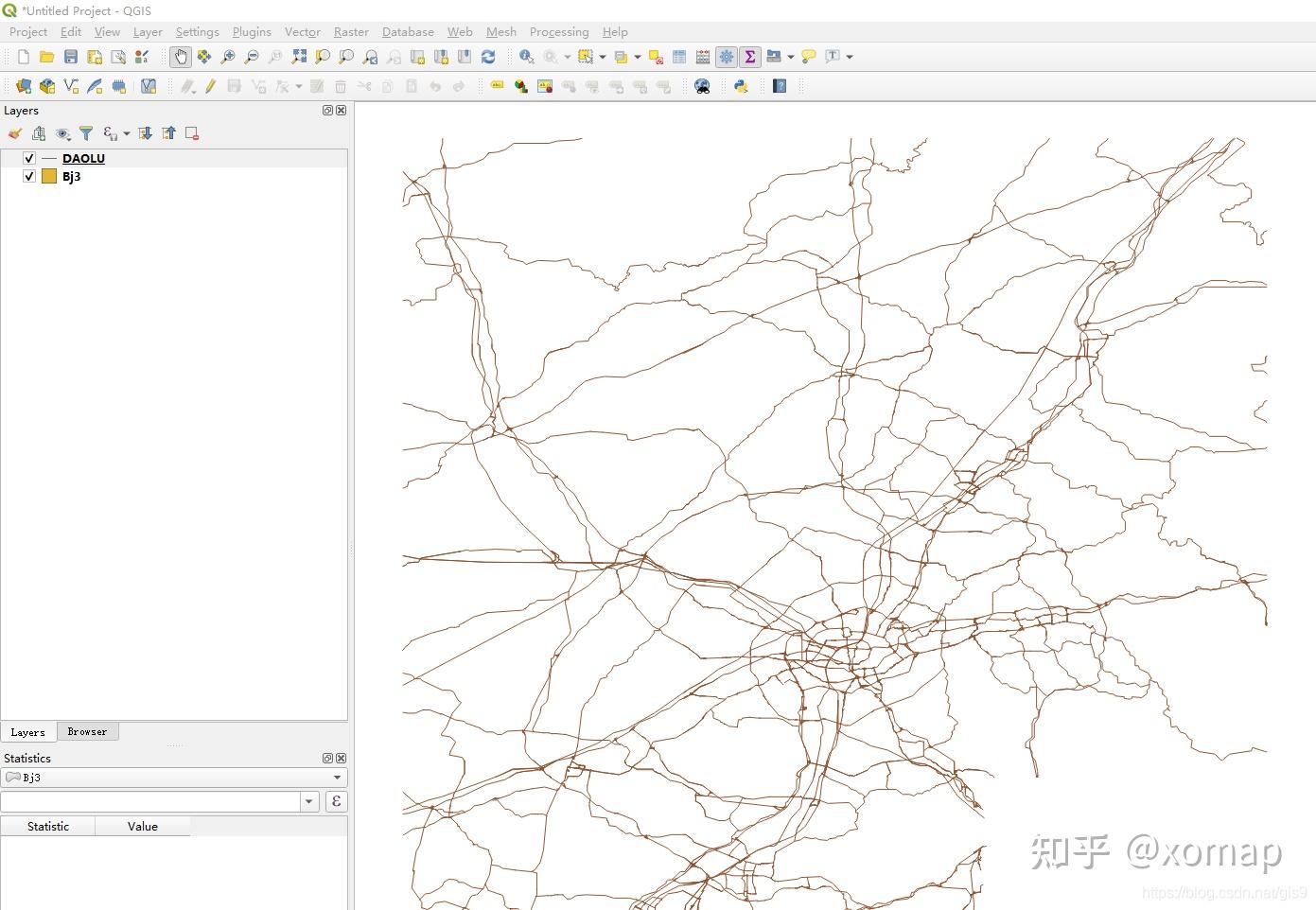1316x910 pixels.
Task: Open expression editor in Statistics panel
Action: 336,801
